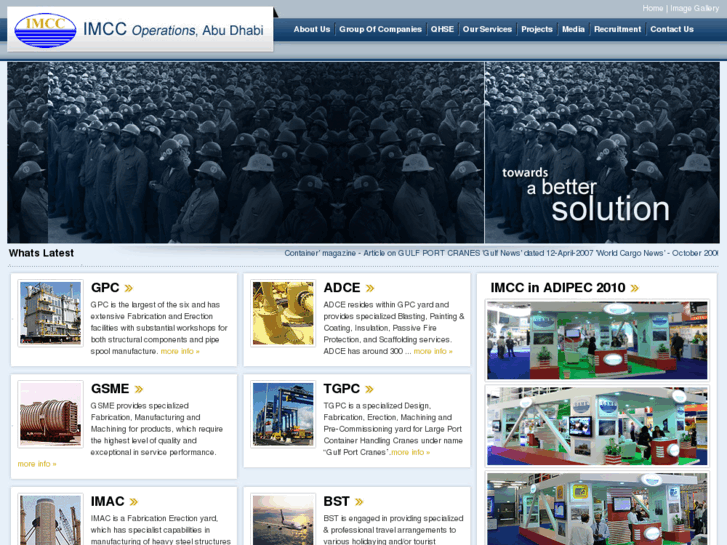
Task: Open Our Services menu
Action: 487,29
